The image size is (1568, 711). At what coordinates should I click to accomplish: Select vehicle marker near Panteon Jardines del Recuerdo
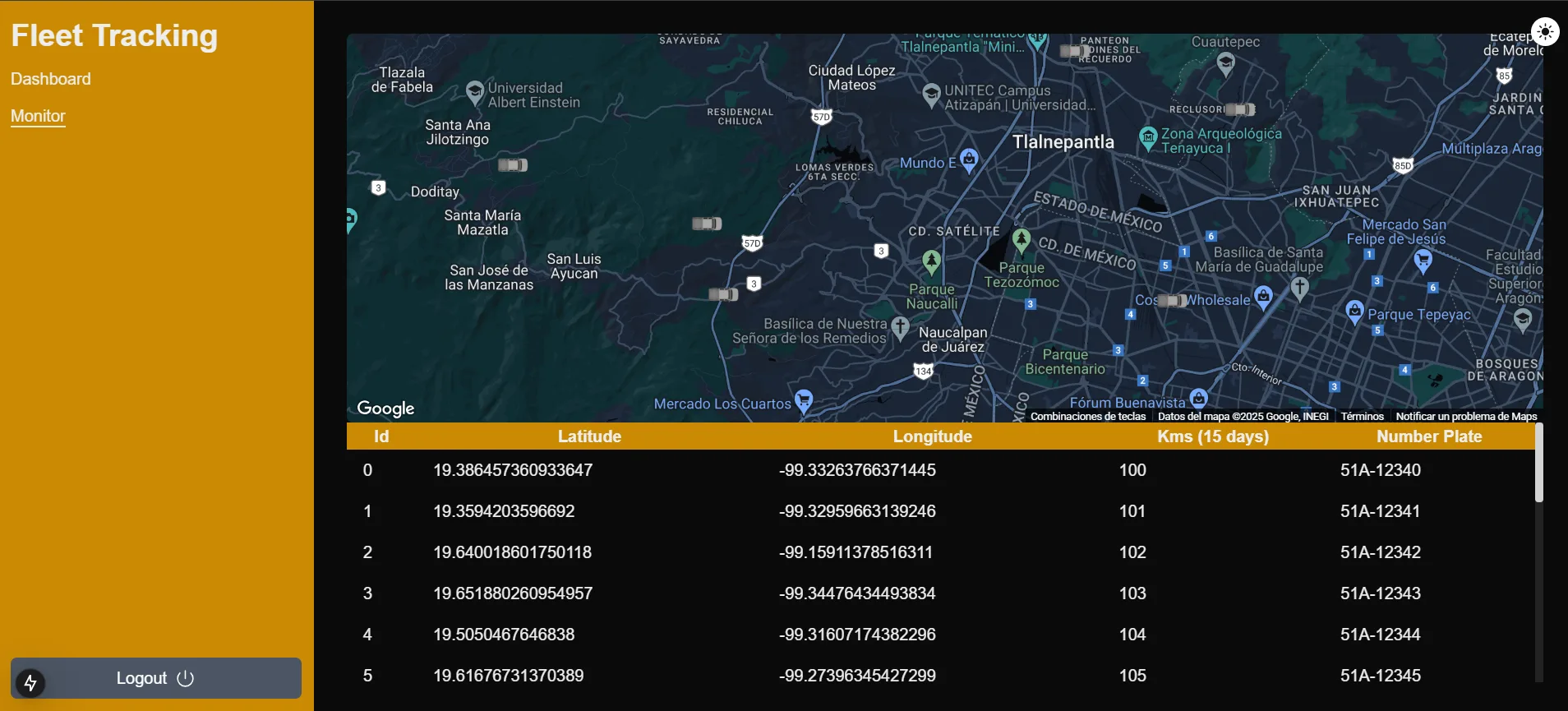pyautogui.click(x=1074, y=51)
